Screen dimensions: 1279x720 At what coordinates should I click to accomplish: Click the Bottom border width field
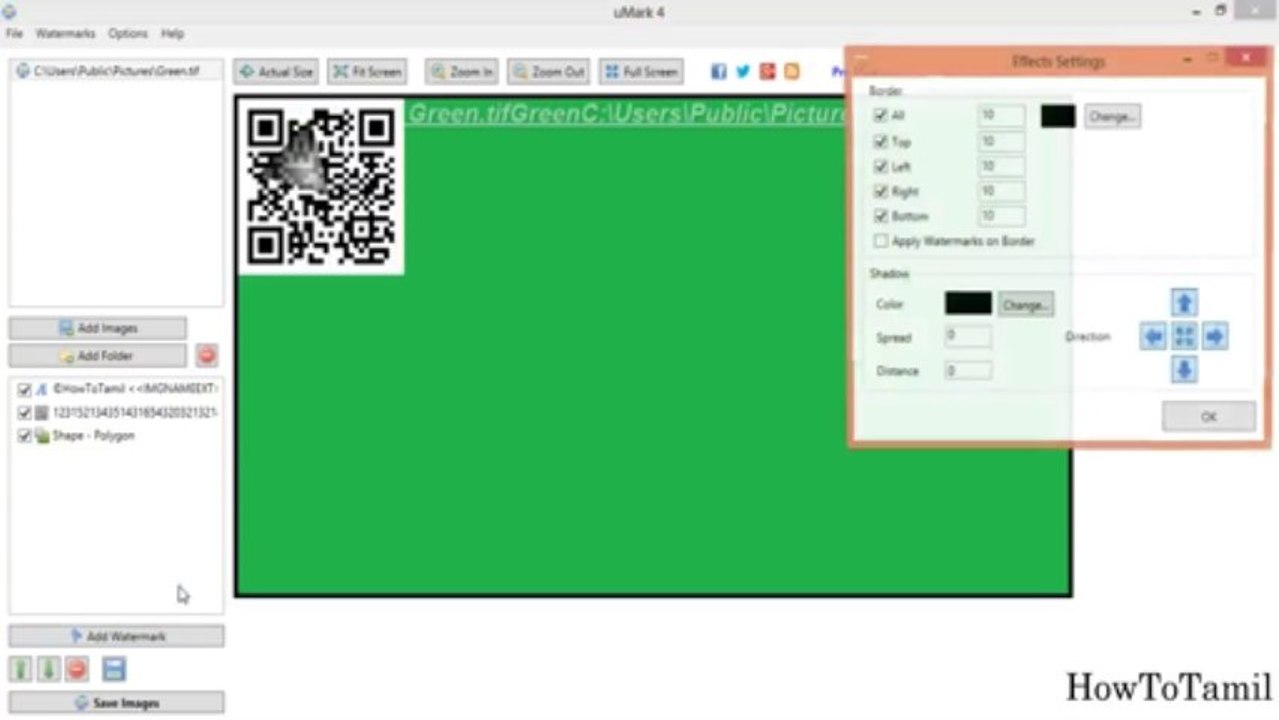1001,216
